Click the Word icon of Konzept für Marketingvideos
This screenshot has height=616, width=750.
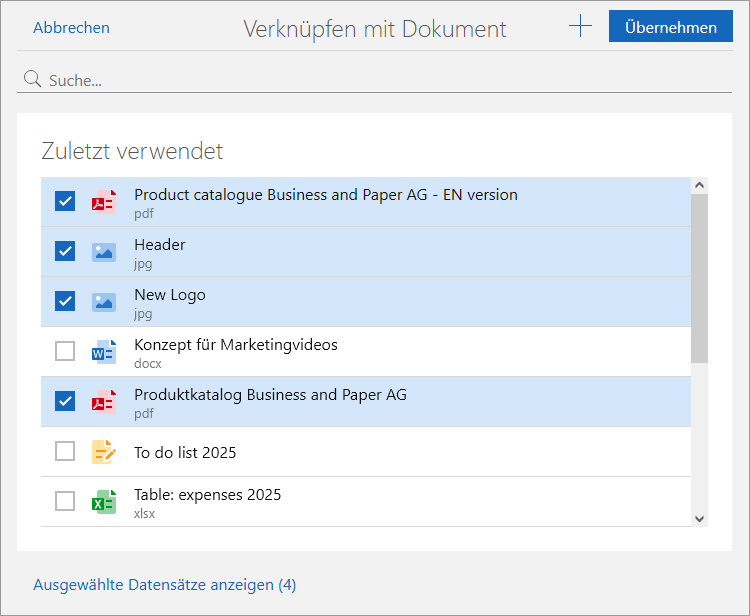(x=104, y=352)
